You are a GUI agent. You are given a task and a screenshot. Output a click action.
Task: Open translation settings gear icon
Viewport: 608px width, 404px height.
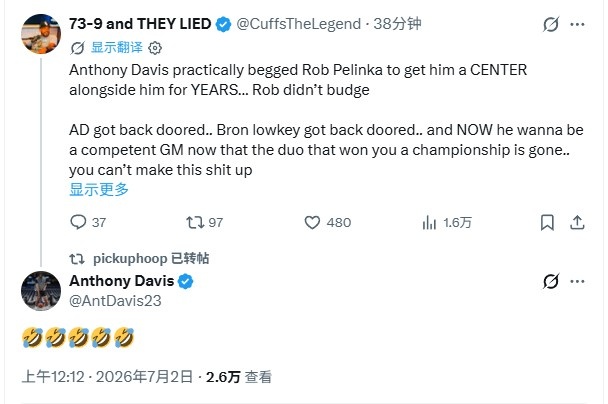click(155, 48)
